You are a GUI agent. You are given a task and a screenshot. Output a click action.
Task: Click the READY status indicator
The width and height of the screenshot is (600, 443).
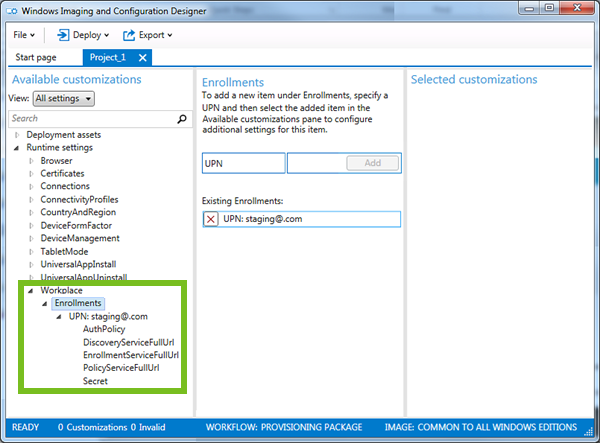coord(25,427)
